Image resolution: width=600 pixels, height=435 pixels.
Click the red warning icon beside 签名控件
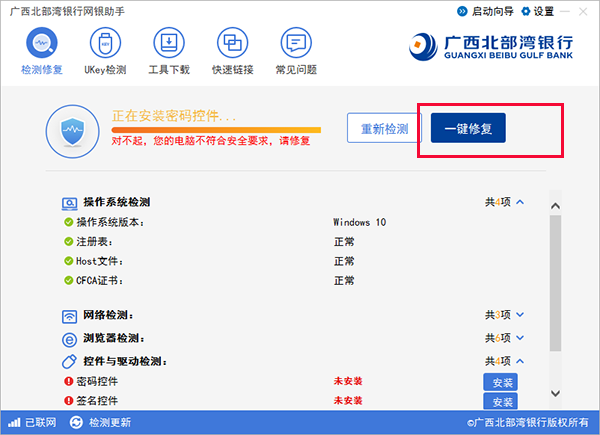click(x=68, y=401)
